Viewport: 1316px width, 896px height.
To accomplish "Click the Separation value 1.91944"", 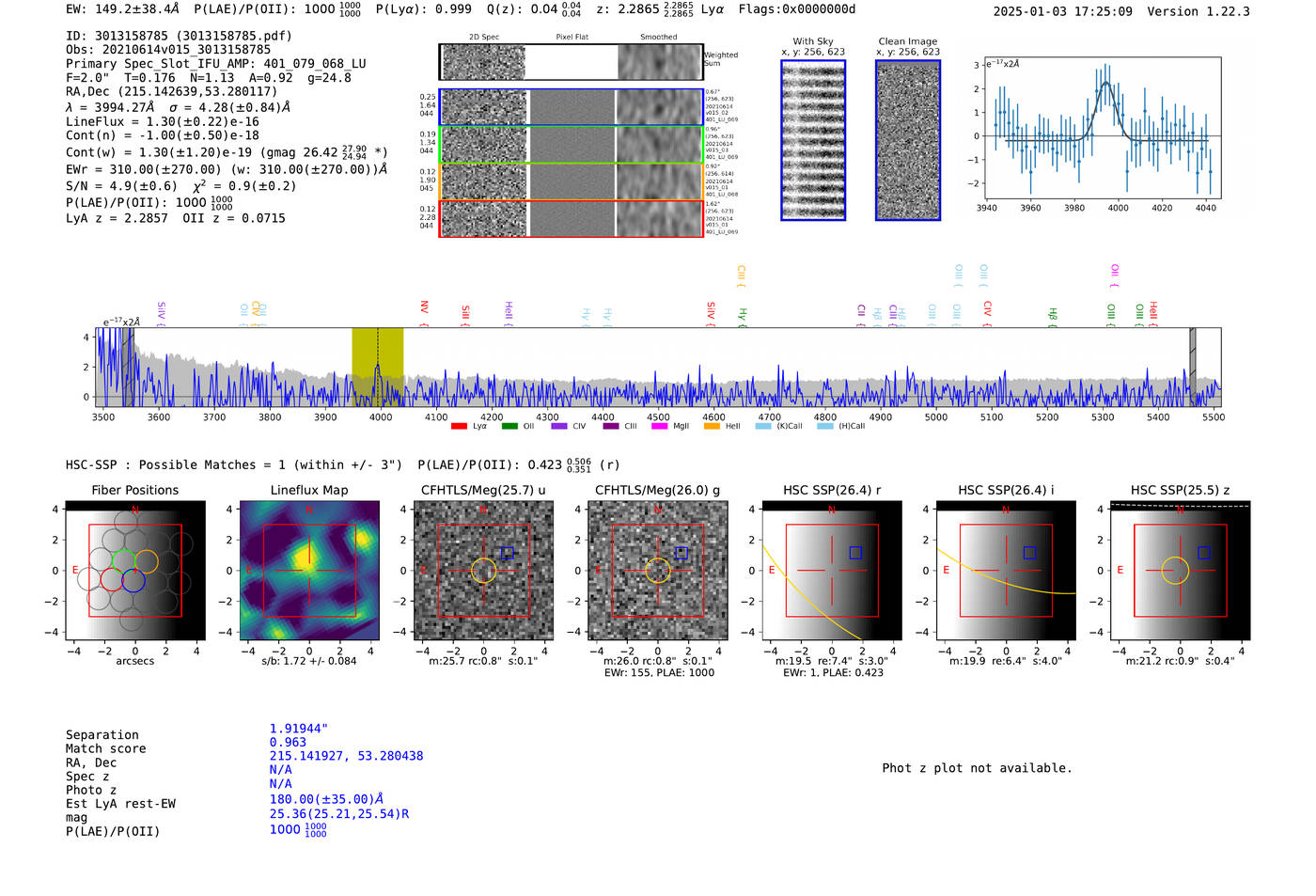I will [x=299, y=729].
